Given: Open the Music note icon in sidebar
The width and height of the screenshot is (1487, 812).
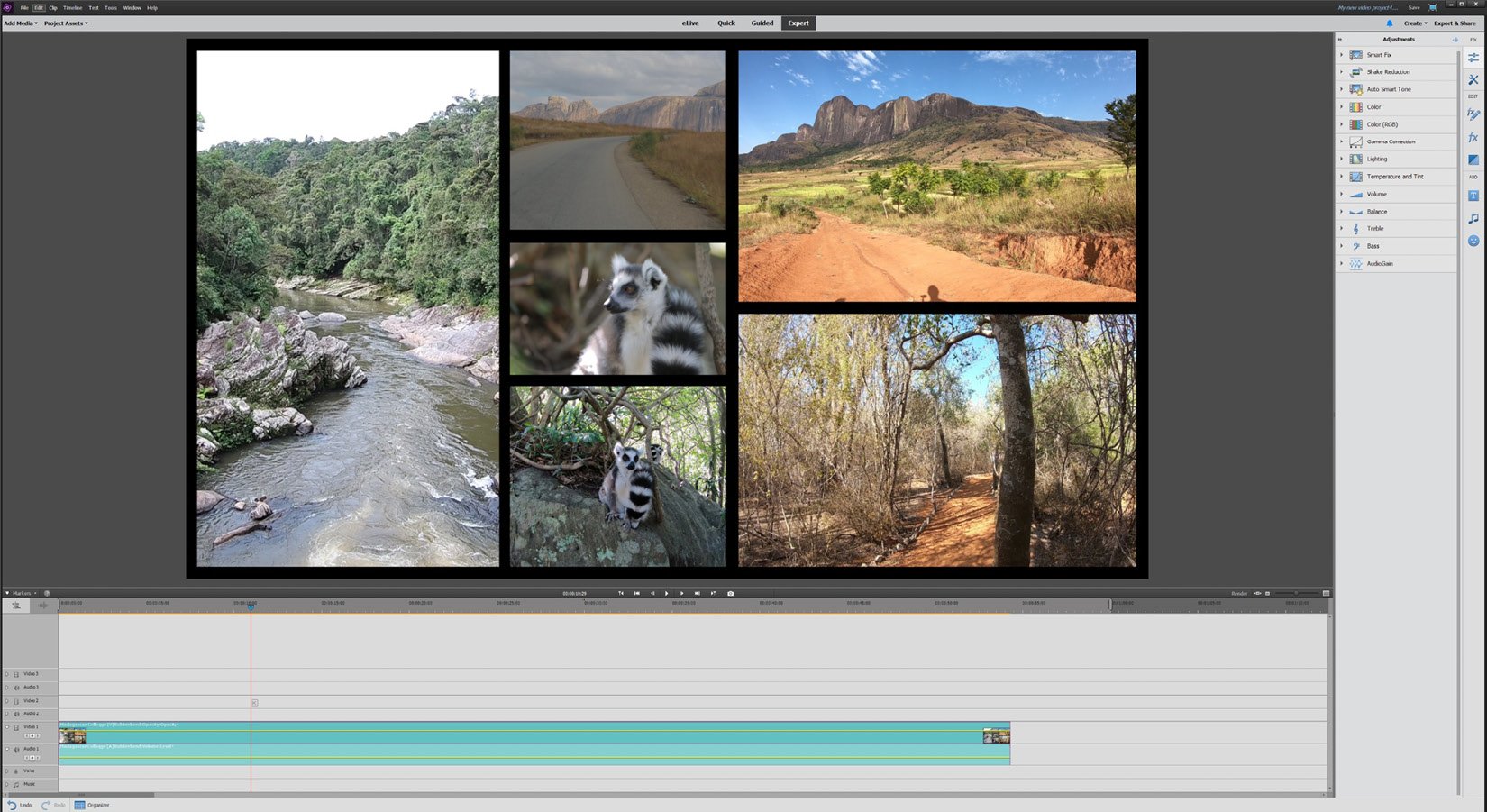Looking at the screenshot, I should pos(1473,218).
